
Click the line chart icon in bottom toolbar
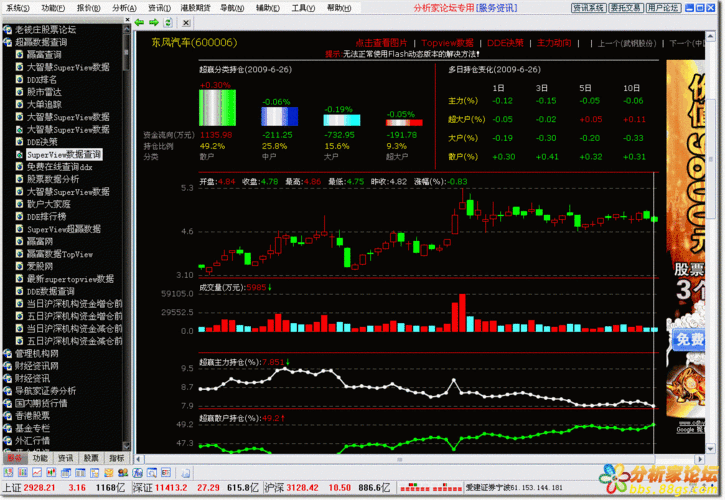(37, 473)
